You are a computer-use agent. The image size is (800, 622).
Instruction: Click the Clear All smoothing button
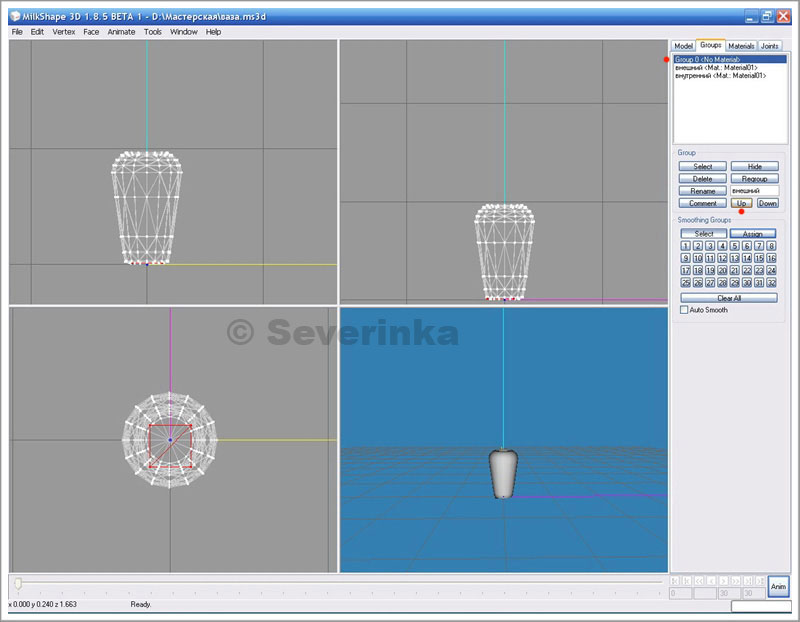click(728, 298)
